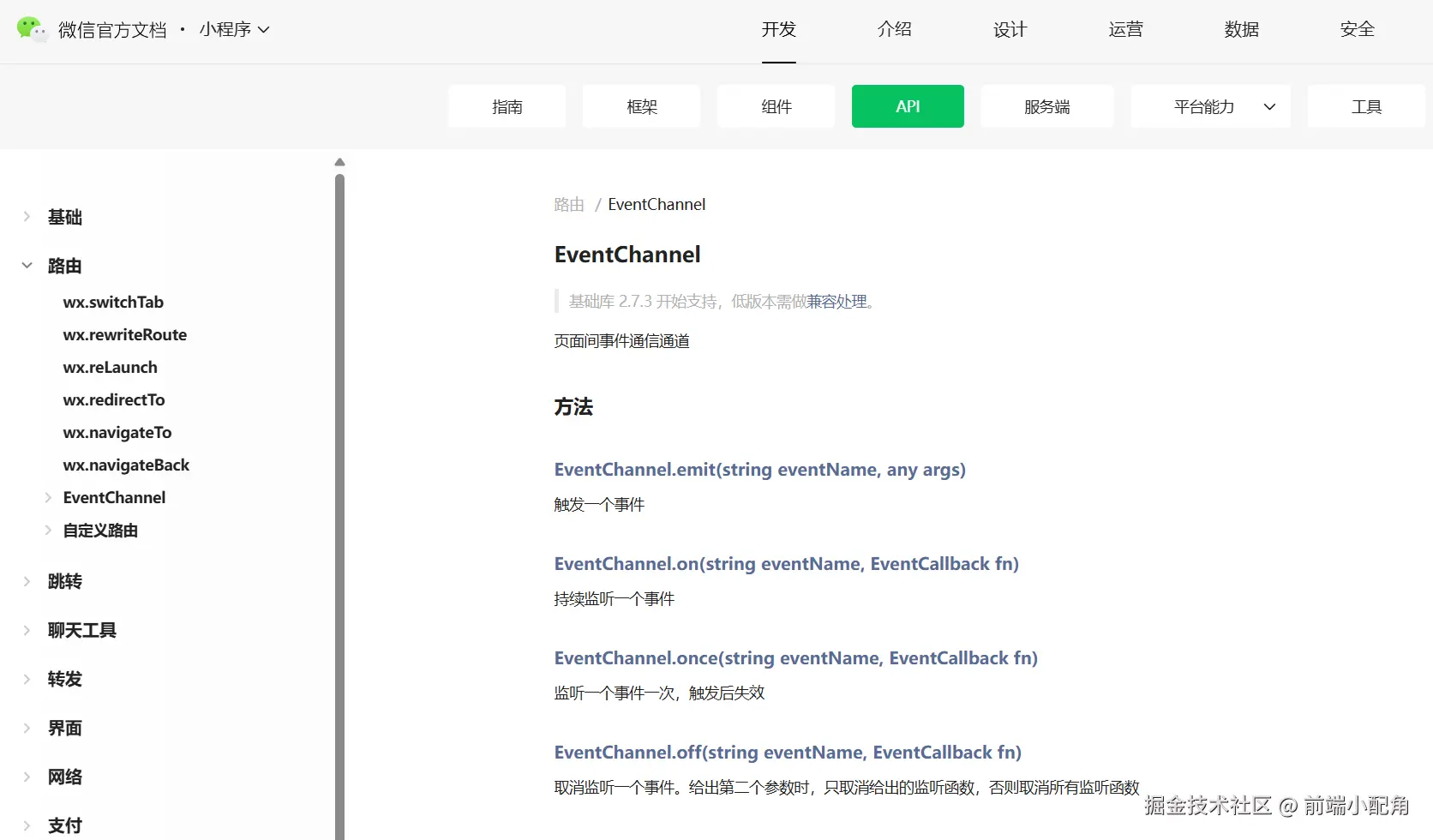Viewport: 1433px width, 840px height.
Task: Click the 路由 breadcrumb link
Action: (x=568, y=204)
